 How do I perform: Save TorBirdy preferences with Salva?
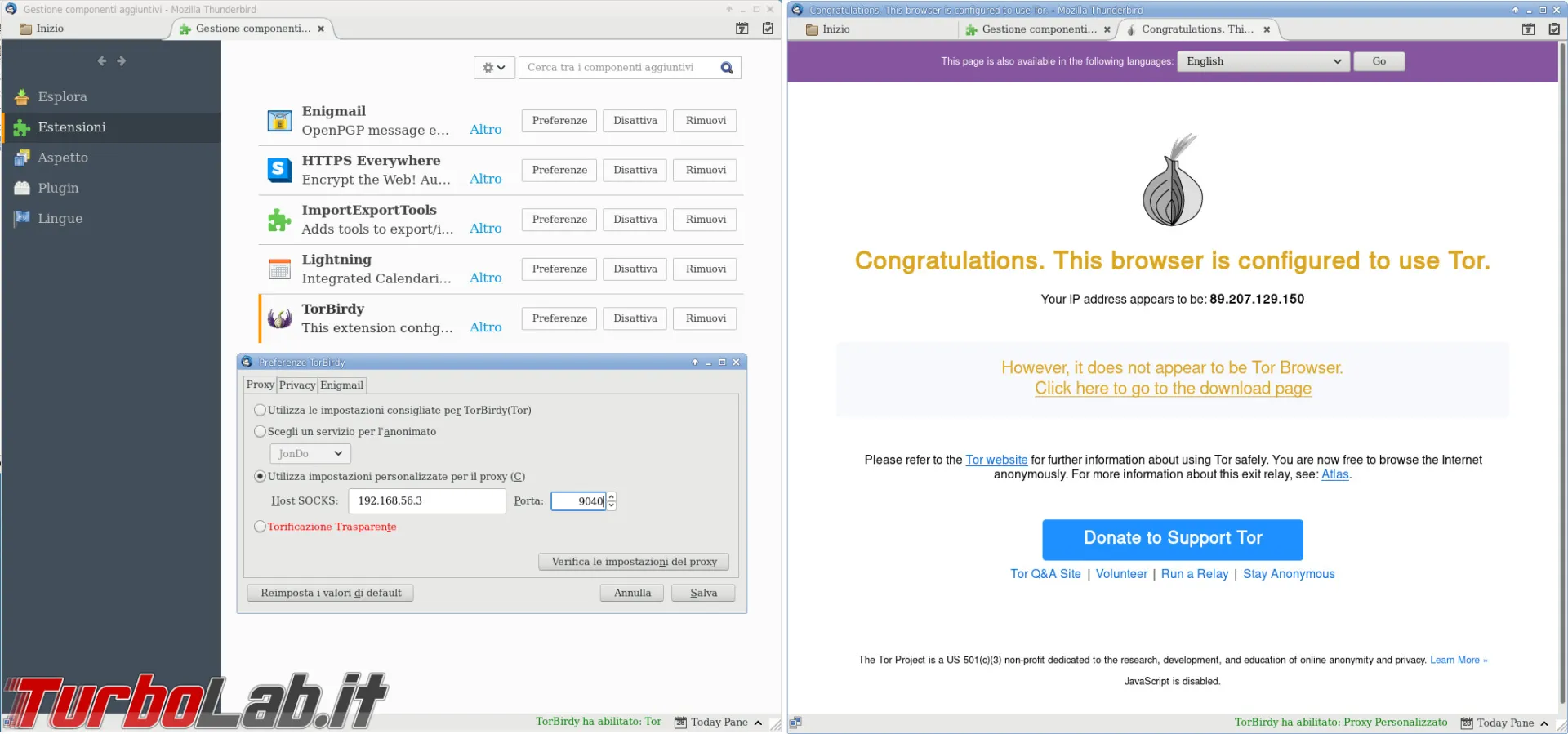pyautogui.click(x=703, y=594)
